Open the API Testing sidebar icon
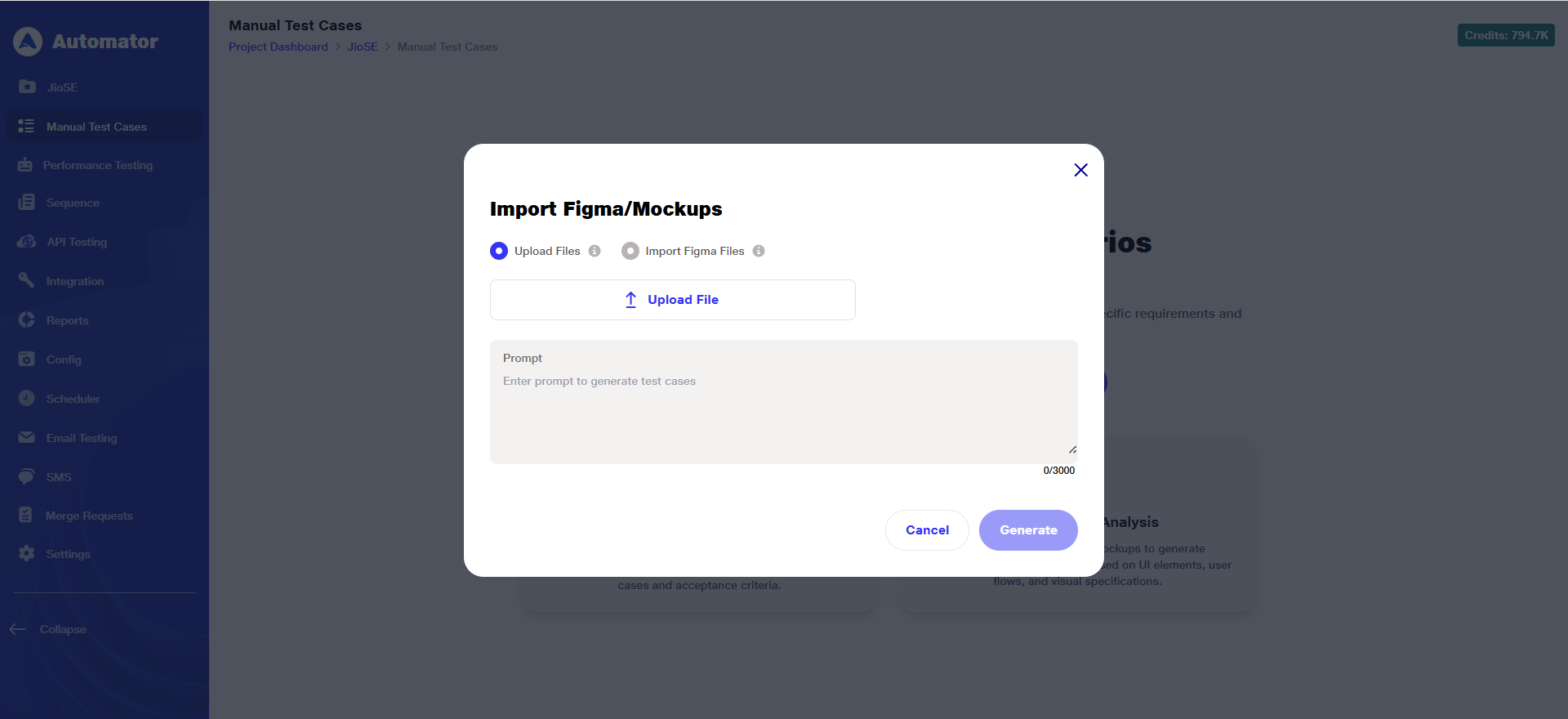 (x=26, y=242)
